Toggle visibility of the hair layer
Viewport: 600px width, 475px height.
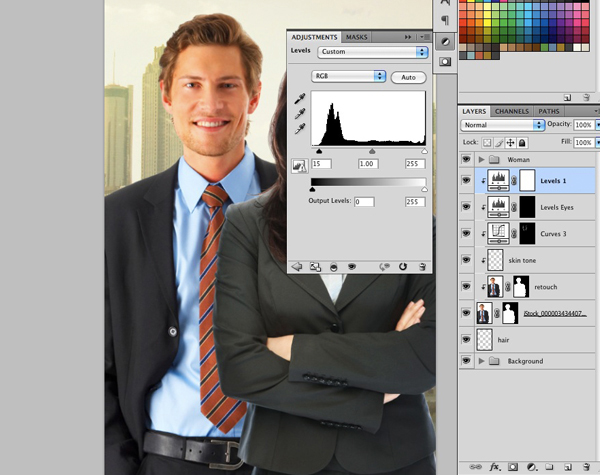pyautogui.click(x=466, y=340)
